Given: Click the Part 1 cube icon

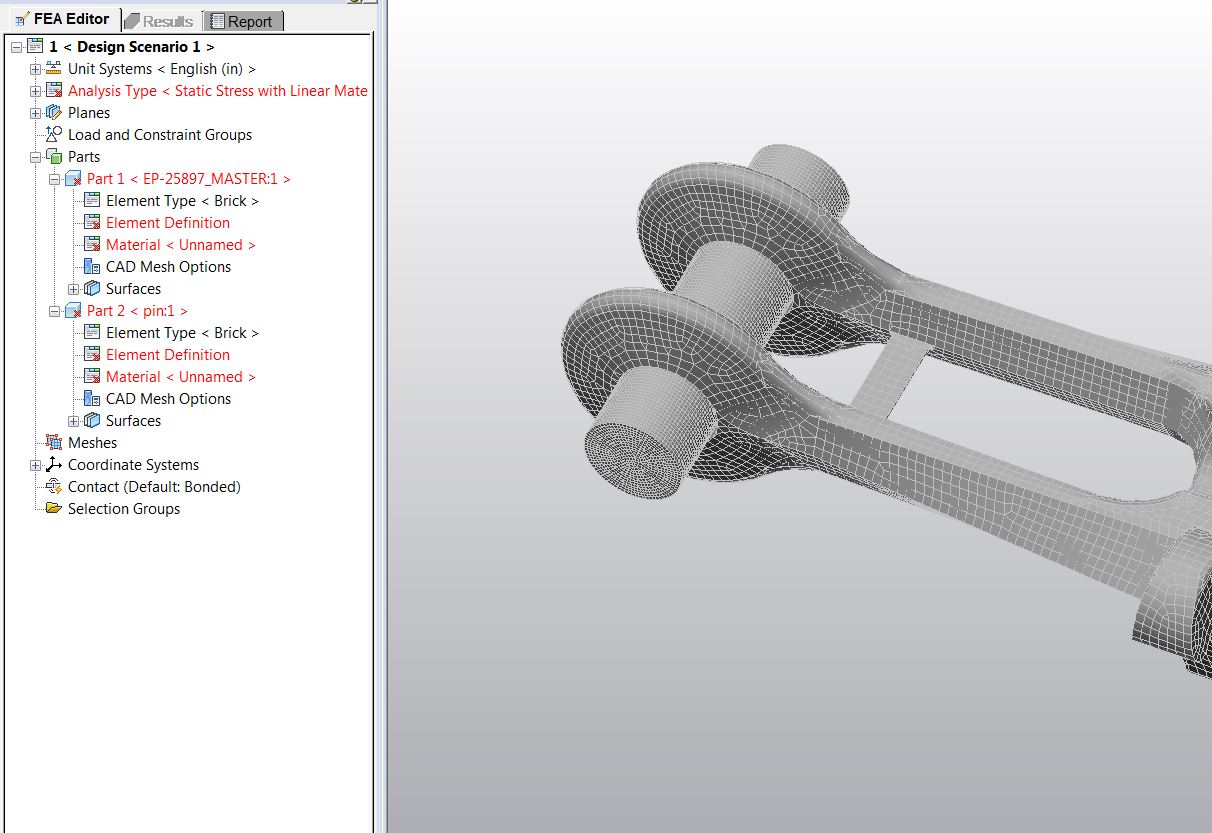Looking at the screenshot, I should coord(73,178).
